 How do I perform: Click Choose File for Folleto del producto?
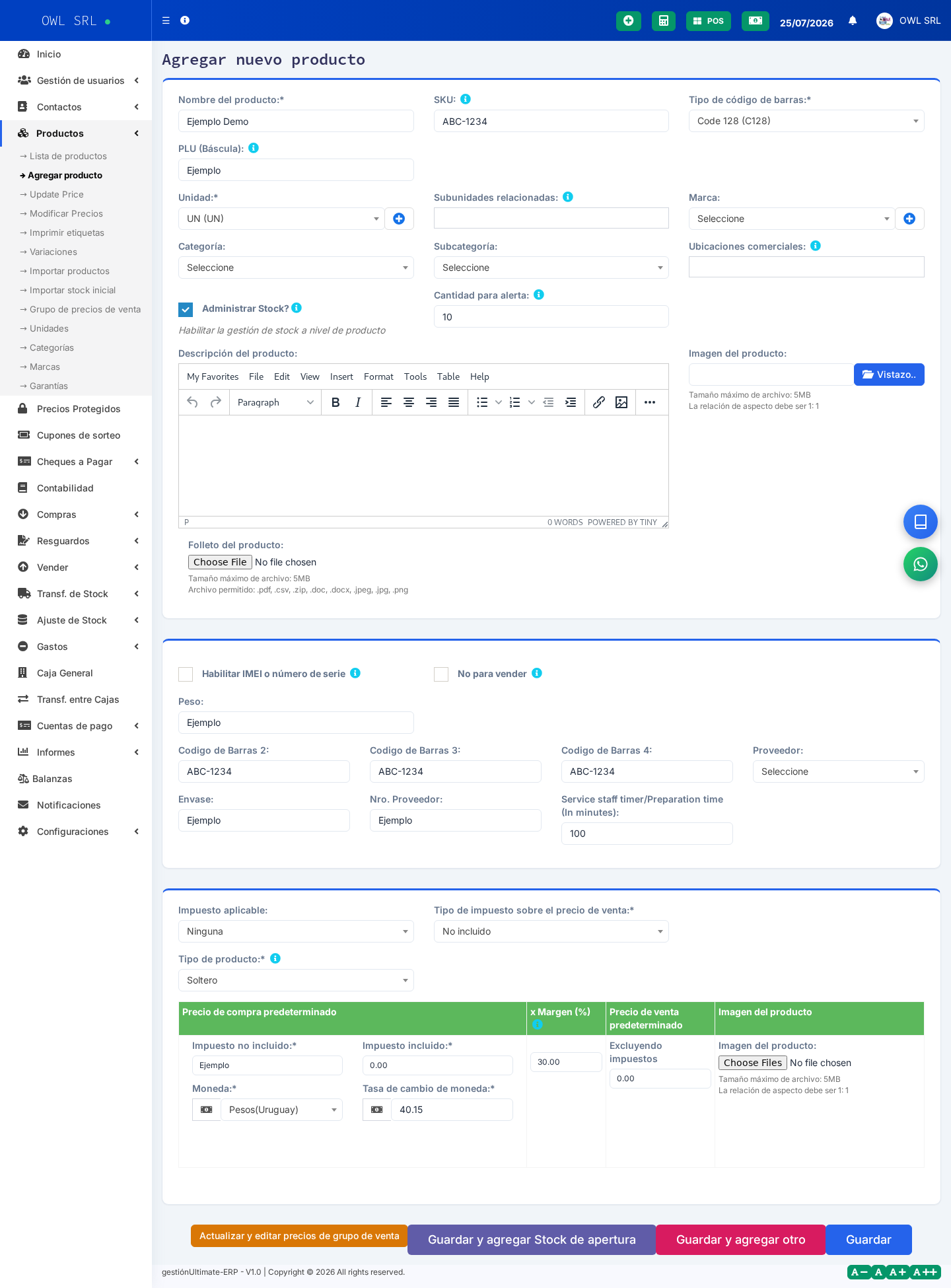pos(220,562)
